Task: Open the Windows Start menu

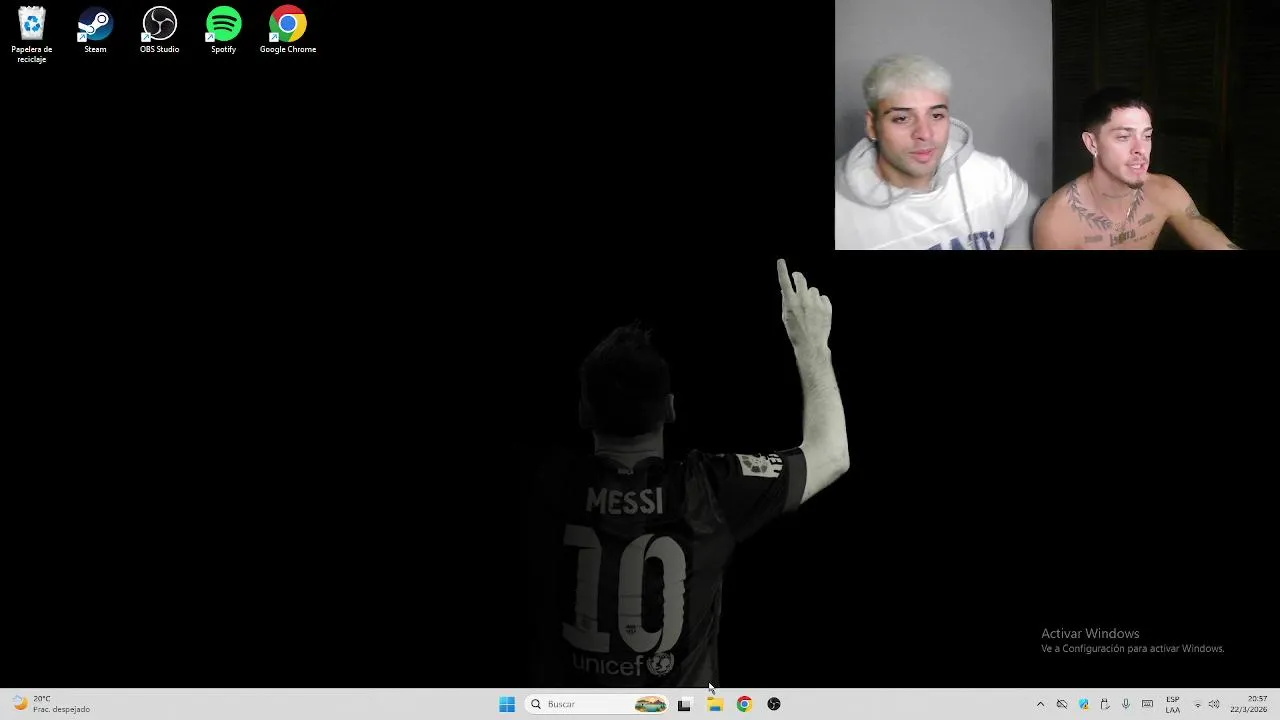Action: pyautogui.click(x=507, y=704)
